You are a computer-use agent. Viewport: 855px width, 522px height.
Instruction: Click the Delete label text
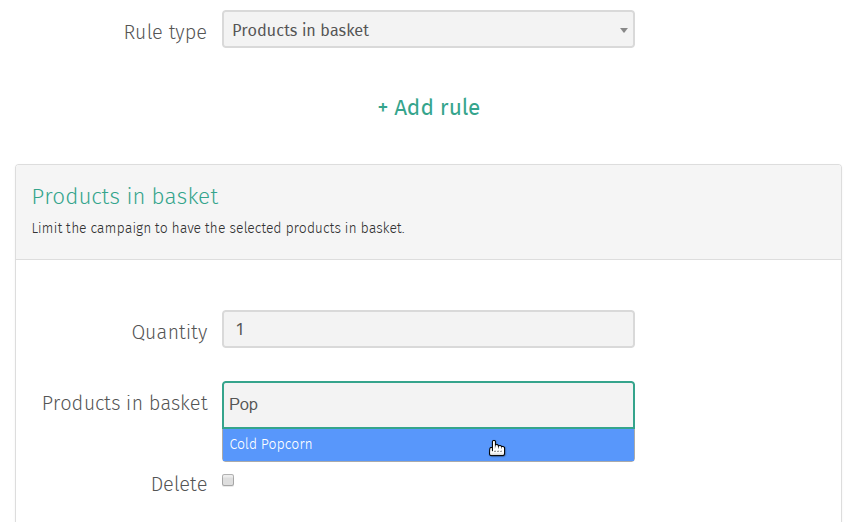(179, 484)
